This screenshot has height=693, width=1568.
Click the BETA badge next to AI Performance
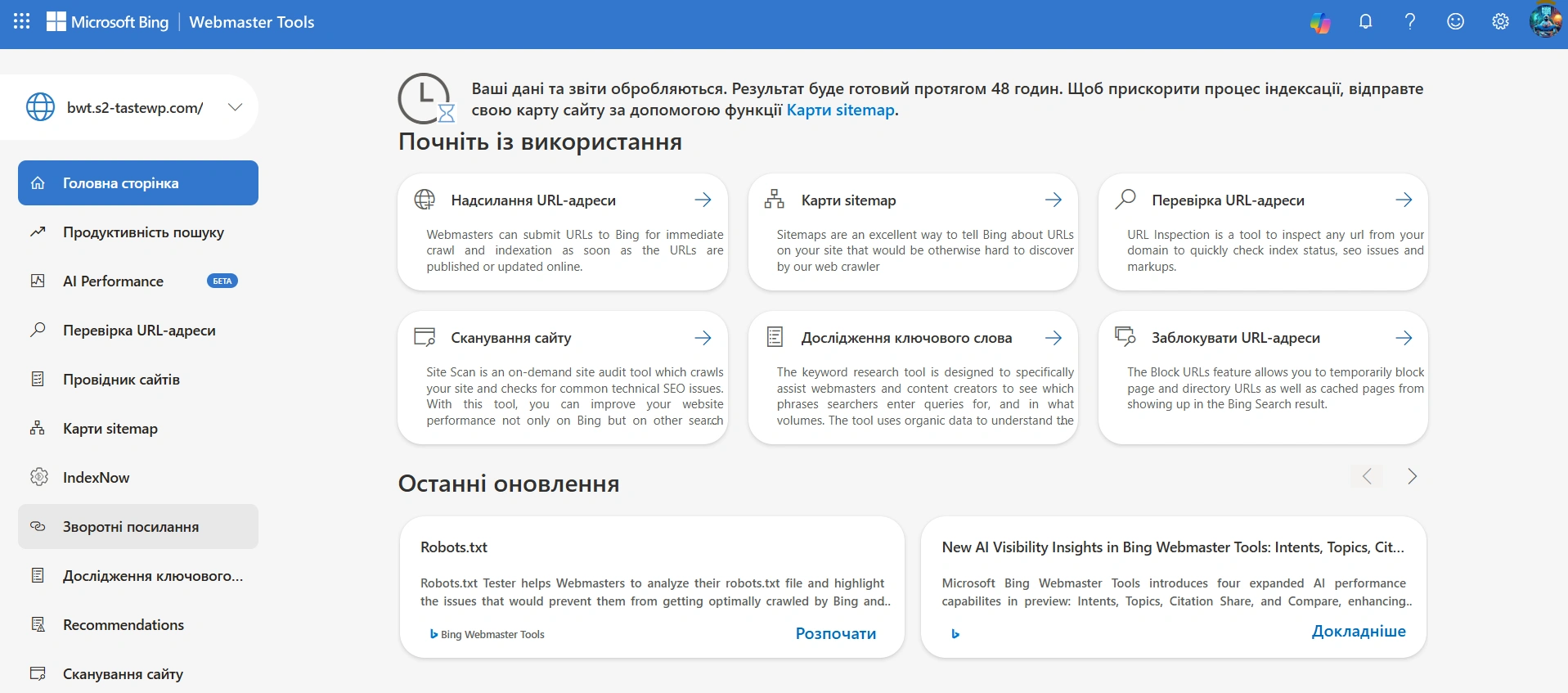tap(222, 281)
